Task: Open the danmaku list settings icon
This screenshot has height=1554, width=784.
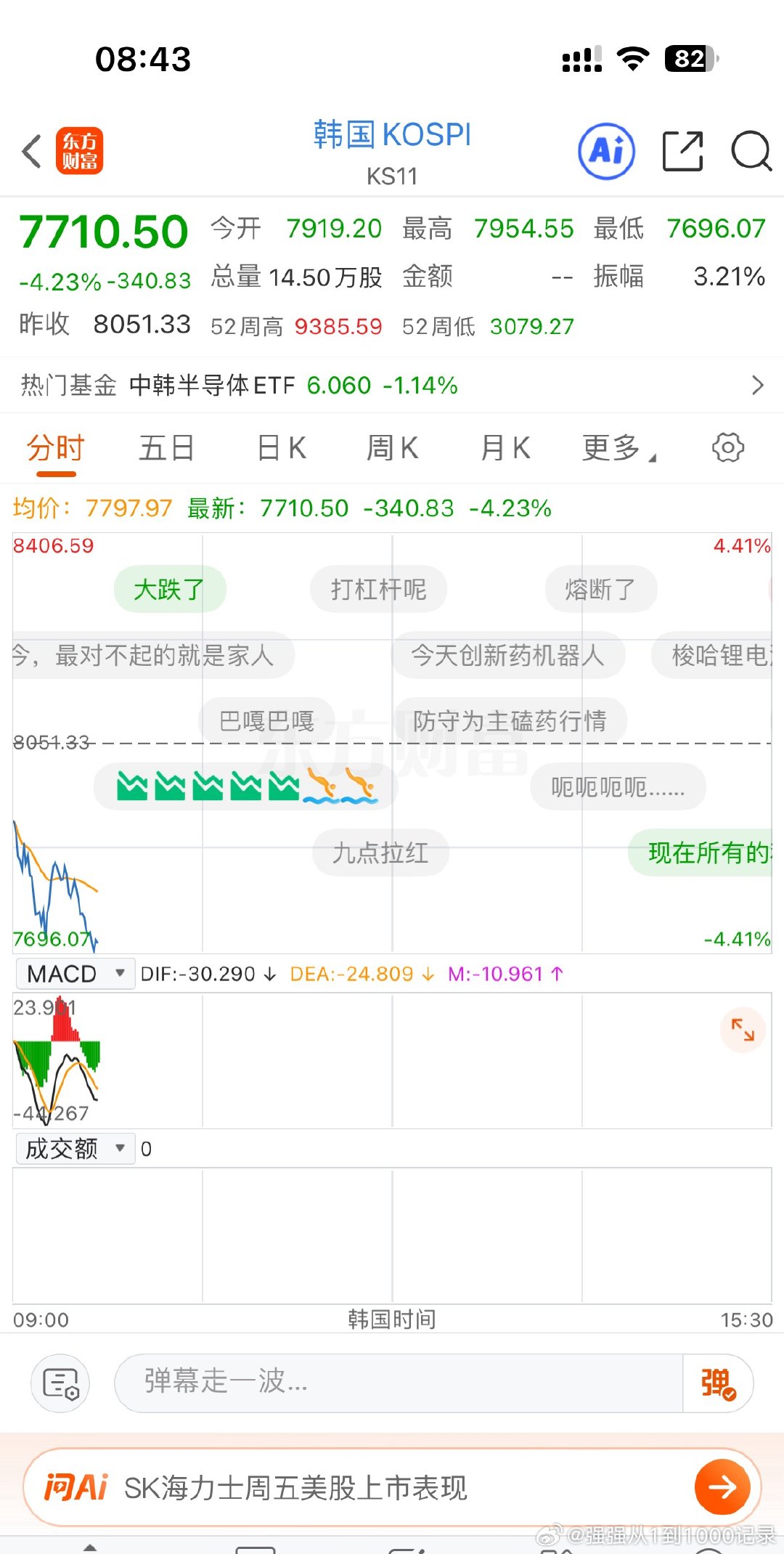Action: (60, 1383)
